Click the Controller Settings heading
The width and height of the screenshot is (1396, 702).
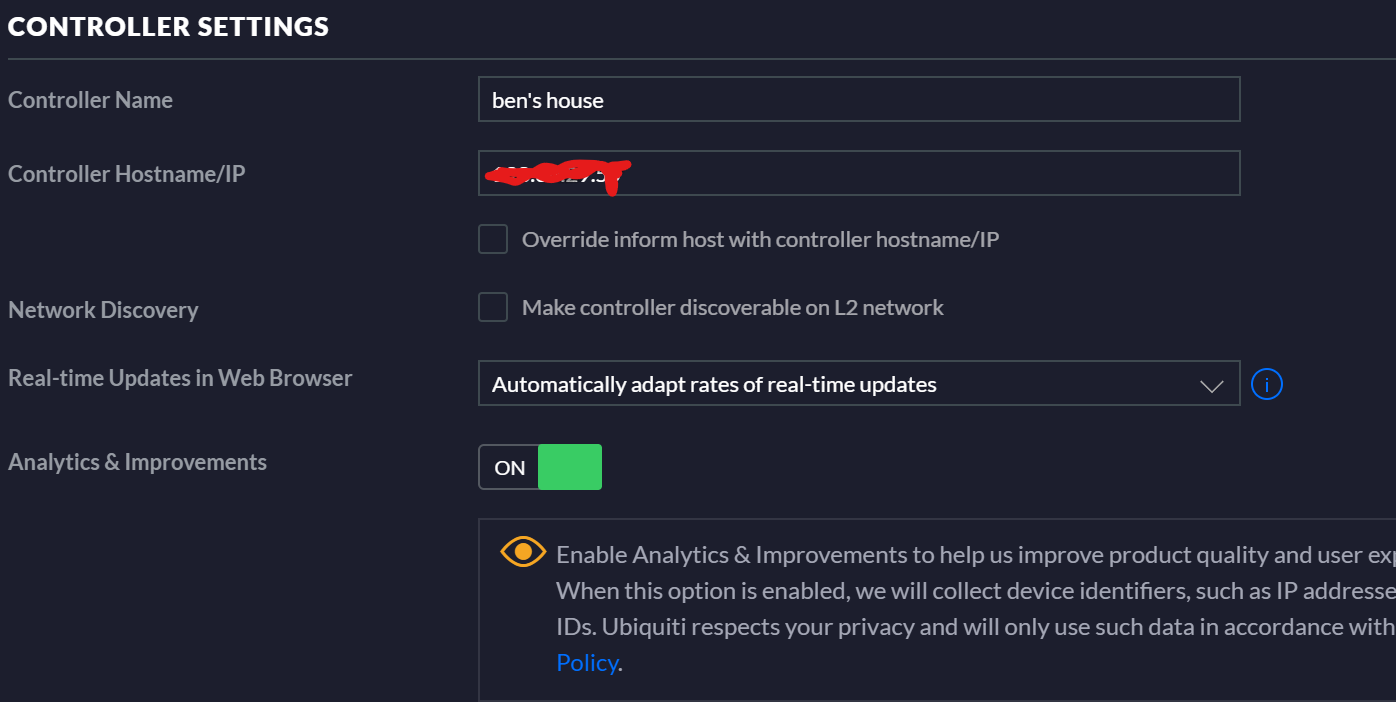coord(168,26)
